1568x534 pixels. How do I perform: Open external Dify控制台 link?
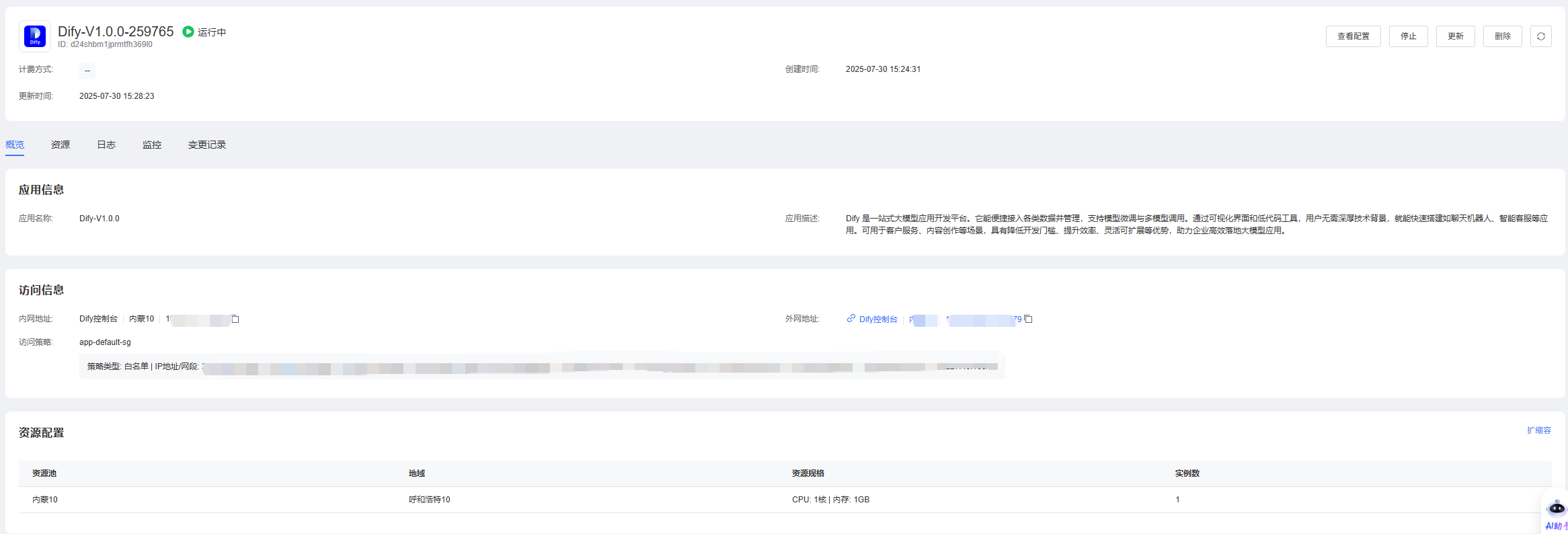(x=878, y=319)
